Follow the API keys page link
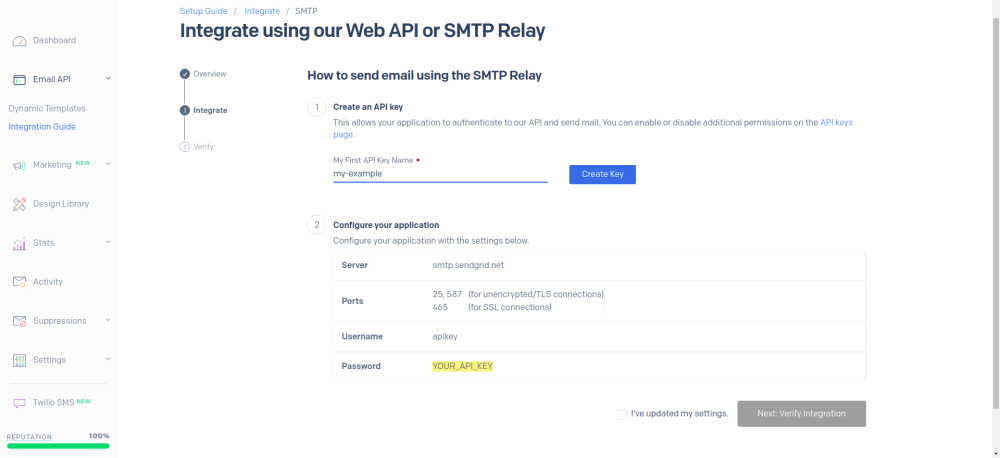Screen dimensions: 1000x458 tap(836, 122)
